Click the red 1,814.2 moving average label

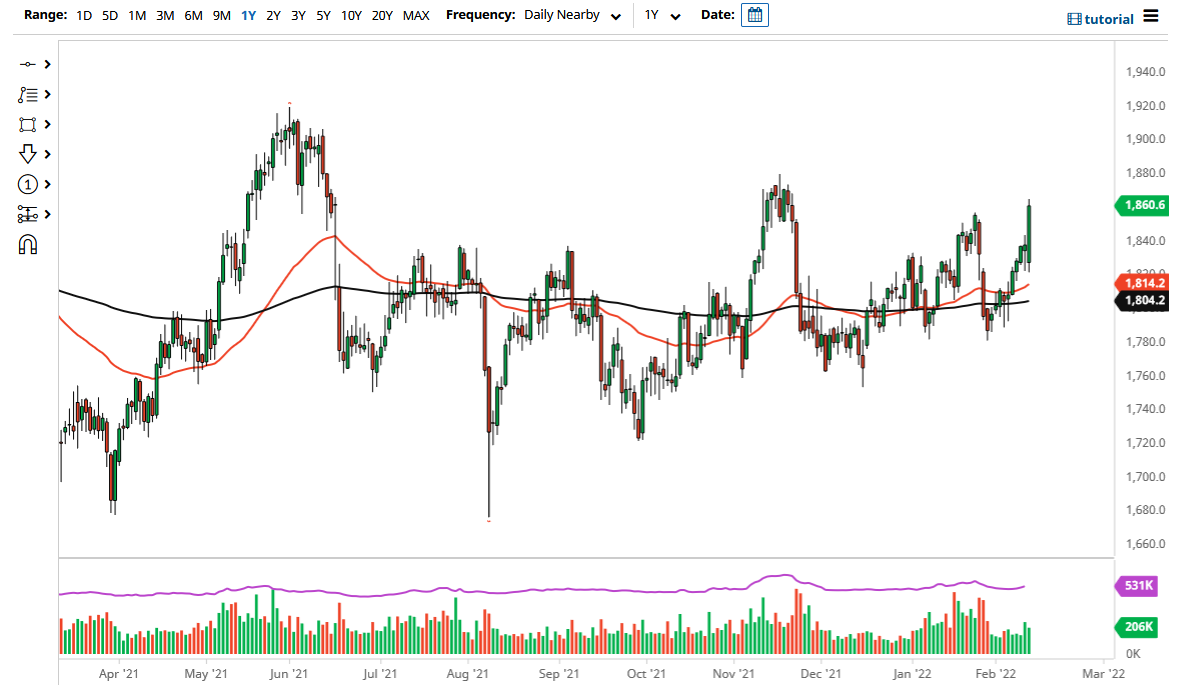(x=1142, y=283)
